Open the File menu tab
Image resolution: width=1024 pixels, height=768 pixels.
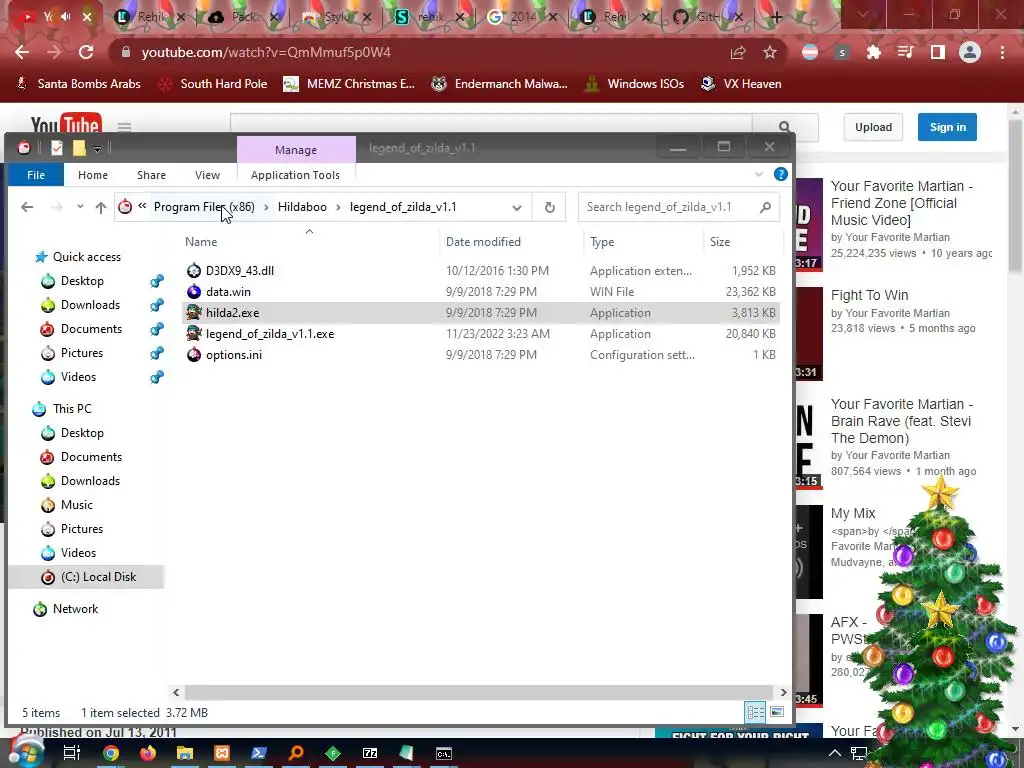click(x=36, y=174)
